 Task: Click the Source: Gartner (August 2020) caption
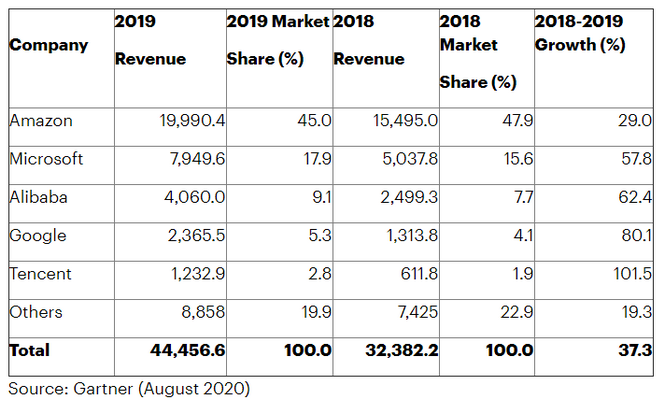129,389
